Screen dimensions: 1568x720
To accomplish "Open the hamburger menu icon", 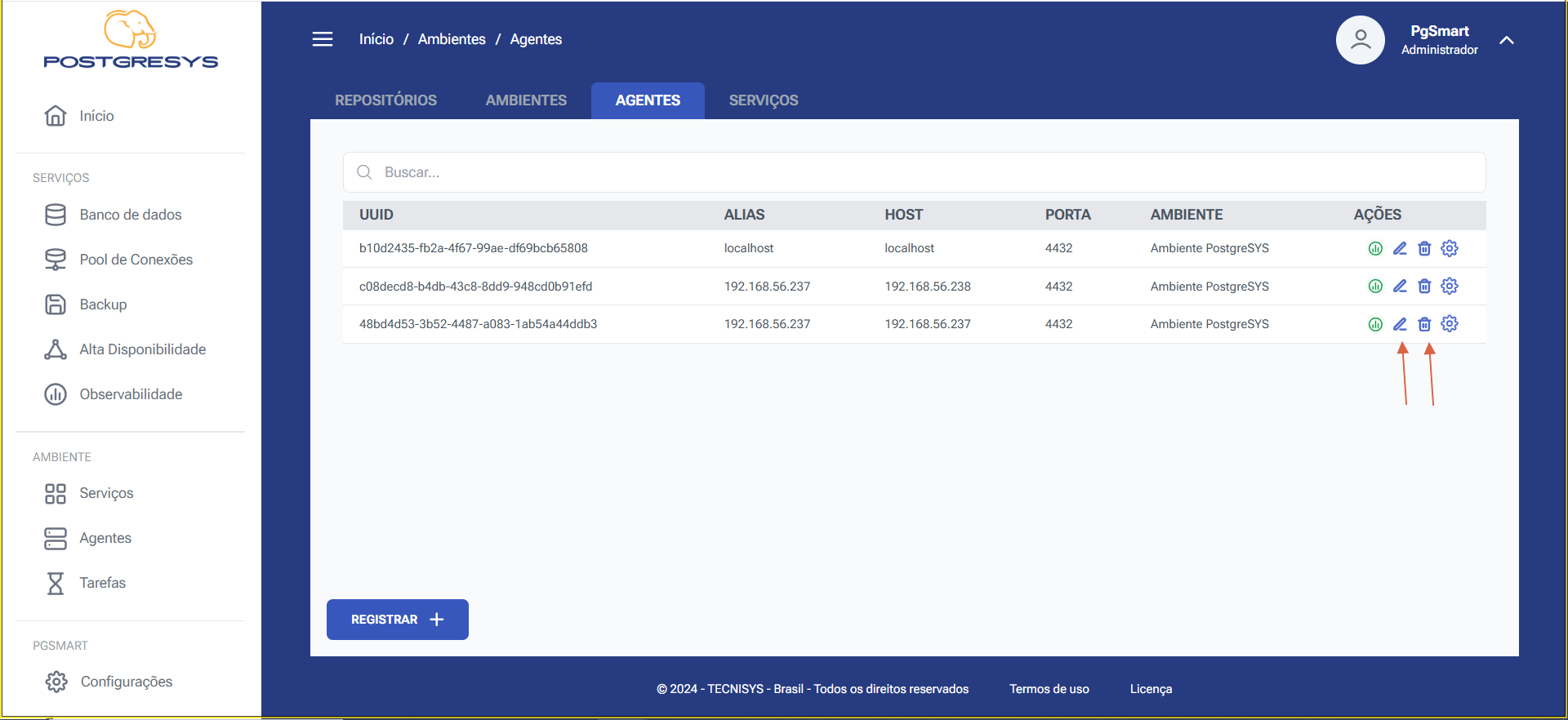I will coord(323,39).
